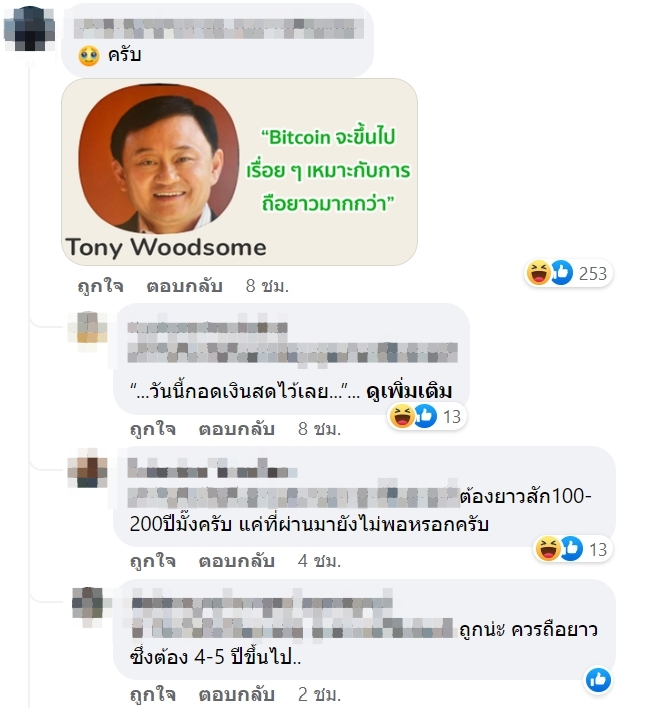
Task: Reply to the 4-5 years comment
Action: (237, 694)
